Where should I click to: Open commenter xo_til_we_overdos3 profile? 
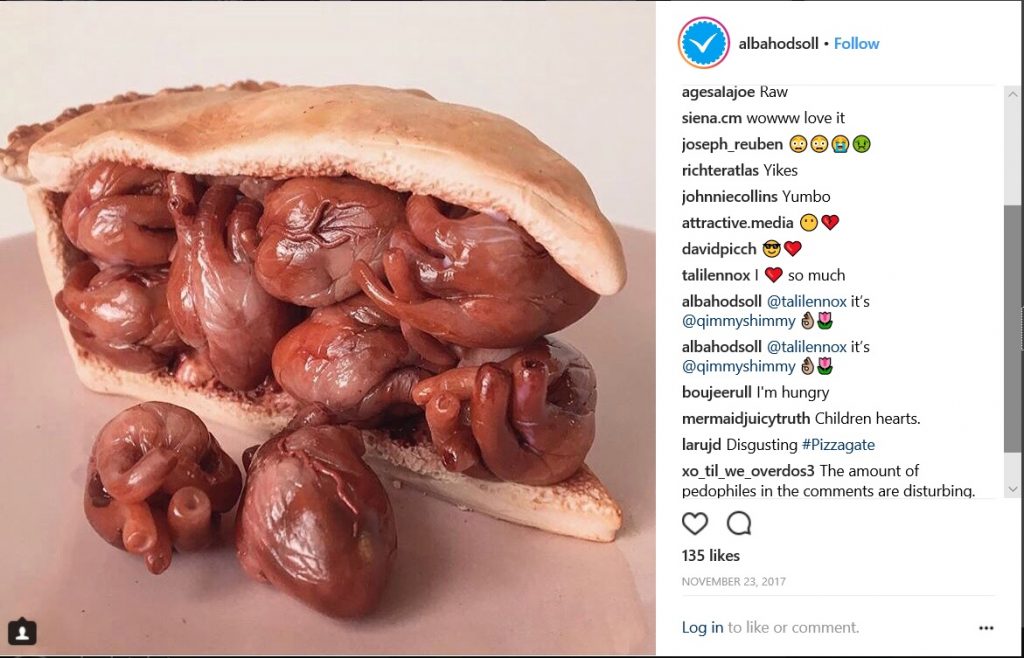[748, 471]
